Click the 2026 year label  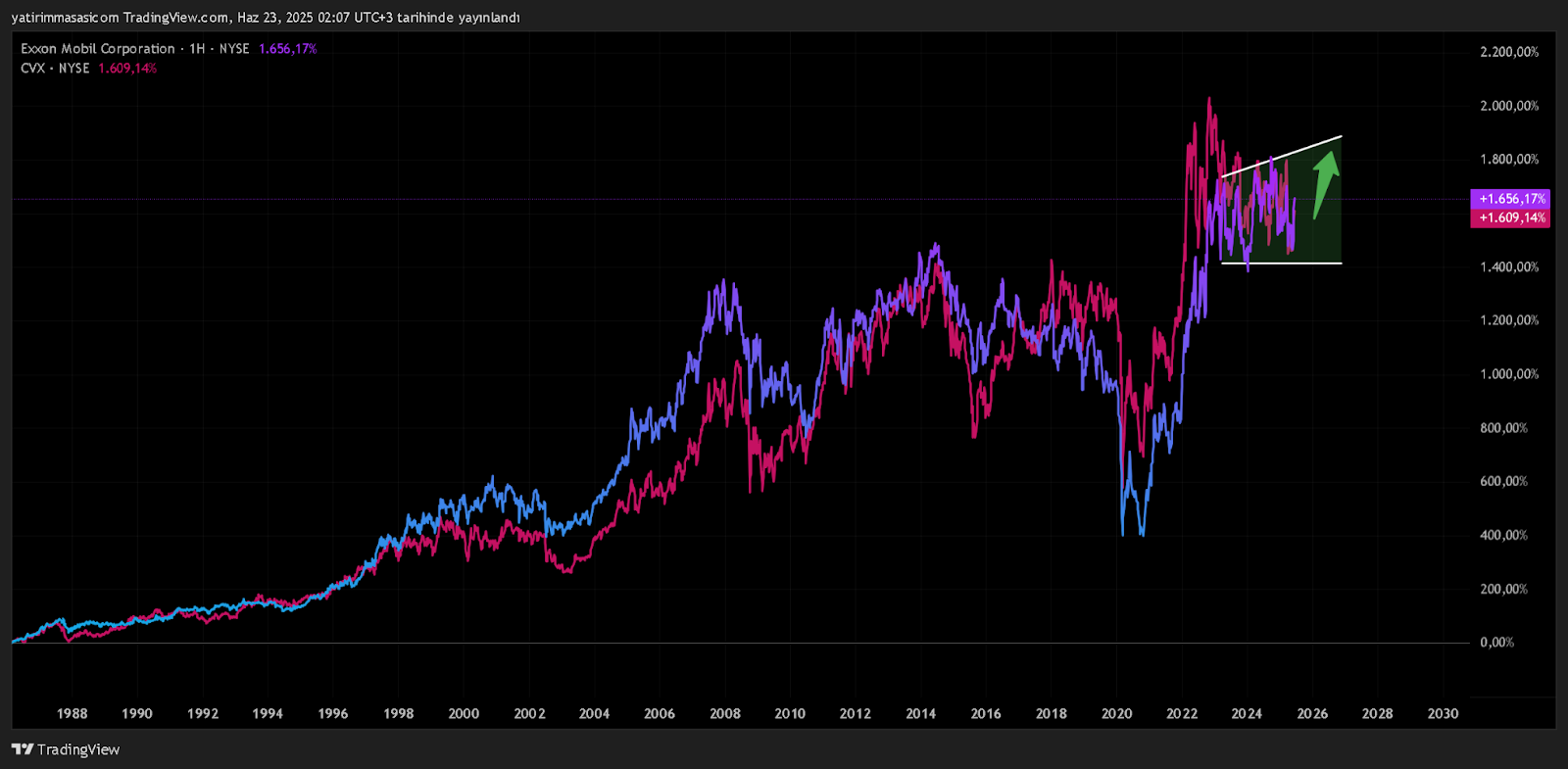(1312, 713)
